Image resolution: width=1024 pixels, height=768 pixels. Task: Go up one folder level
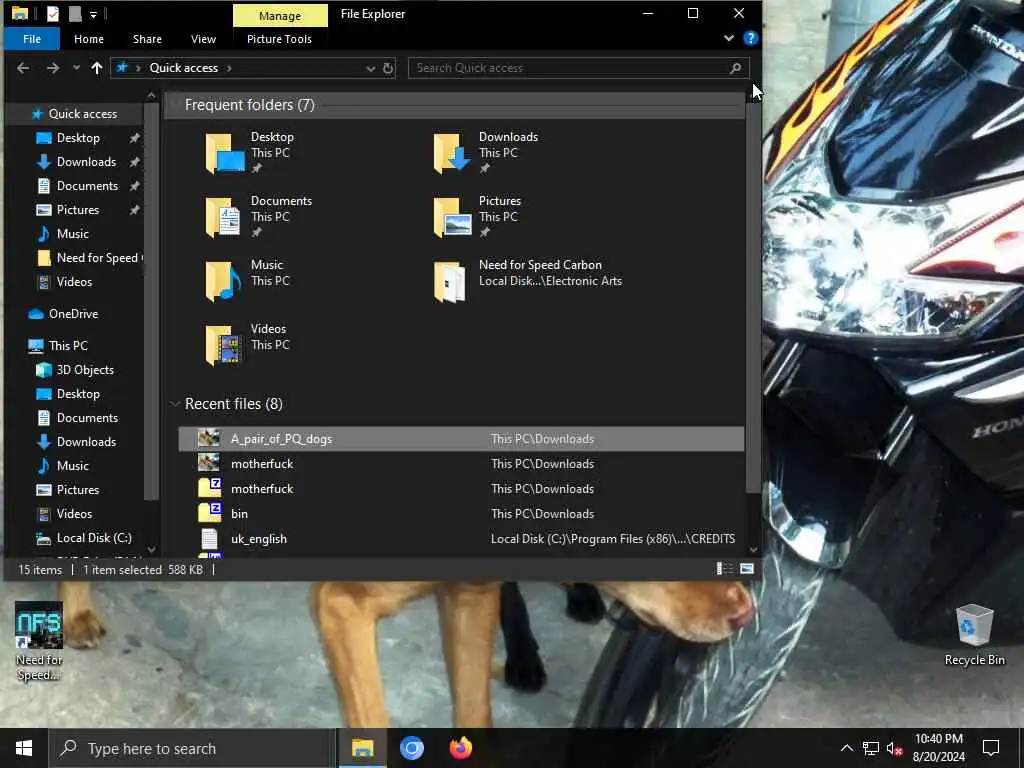pyautogui.click(x=97, y=68)
